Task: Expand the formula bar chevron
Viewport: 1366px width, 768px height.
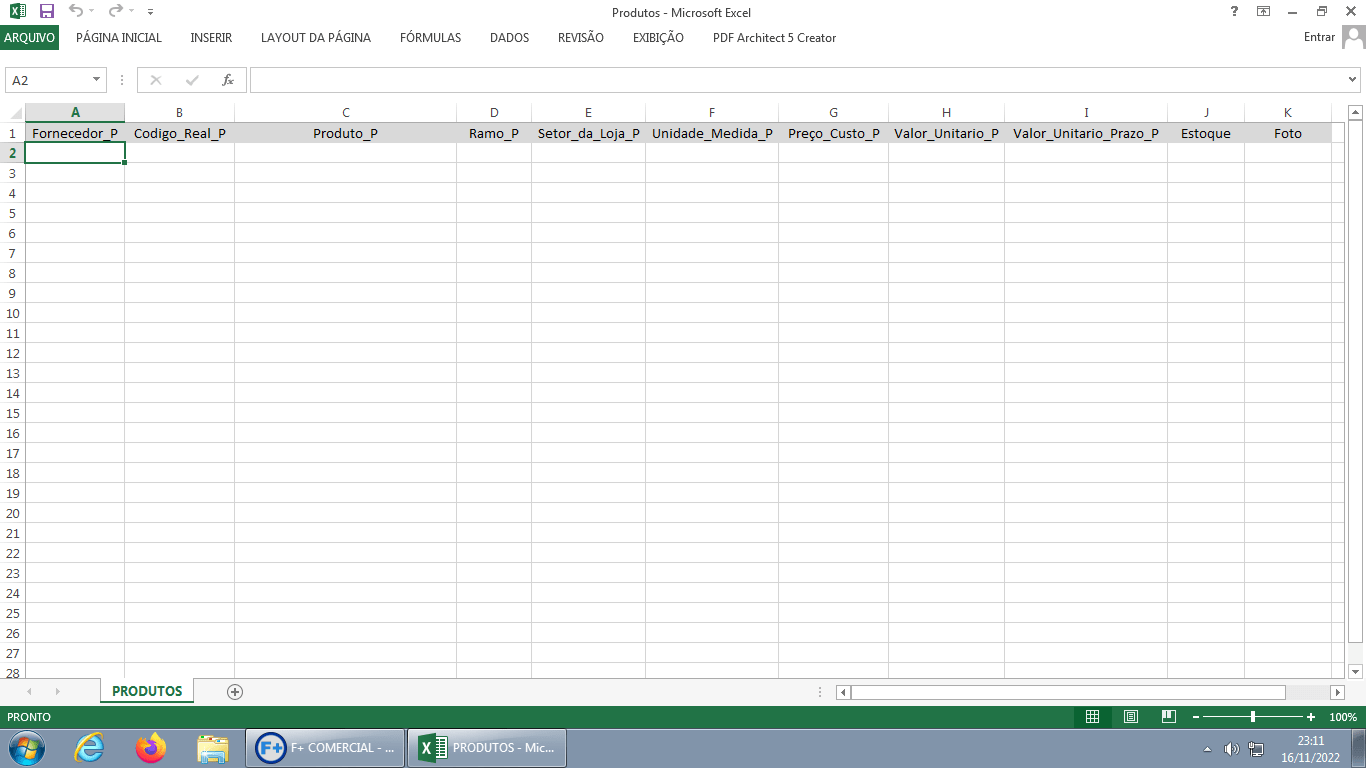Action: (1353, 80)
